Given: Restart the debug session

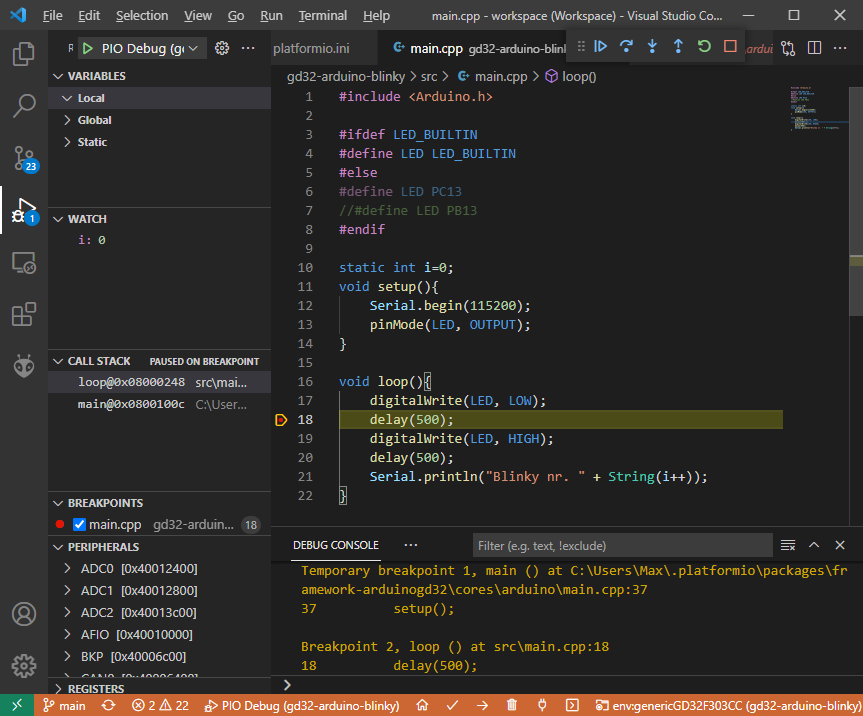Looking at the screenshot, I should pyautogui.click(x=704, y=46).
